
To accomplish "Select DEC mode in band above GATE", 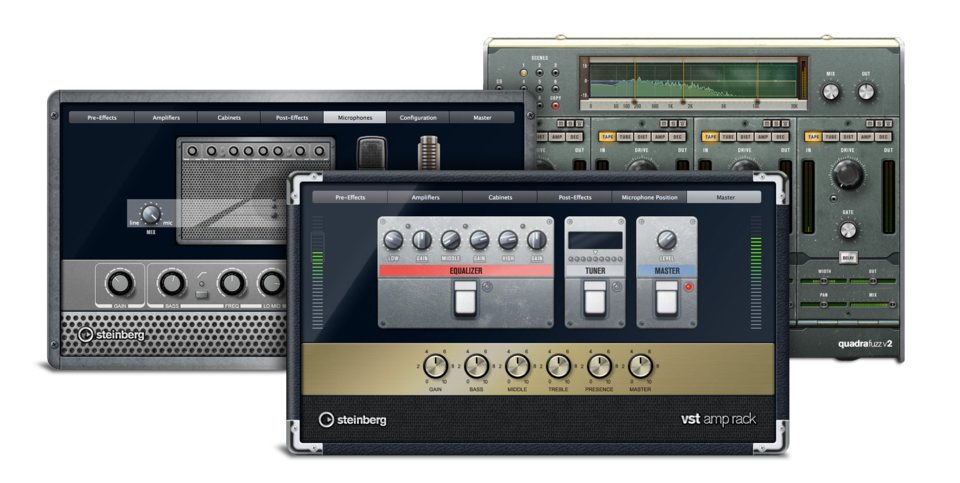I will click(883, 137).
